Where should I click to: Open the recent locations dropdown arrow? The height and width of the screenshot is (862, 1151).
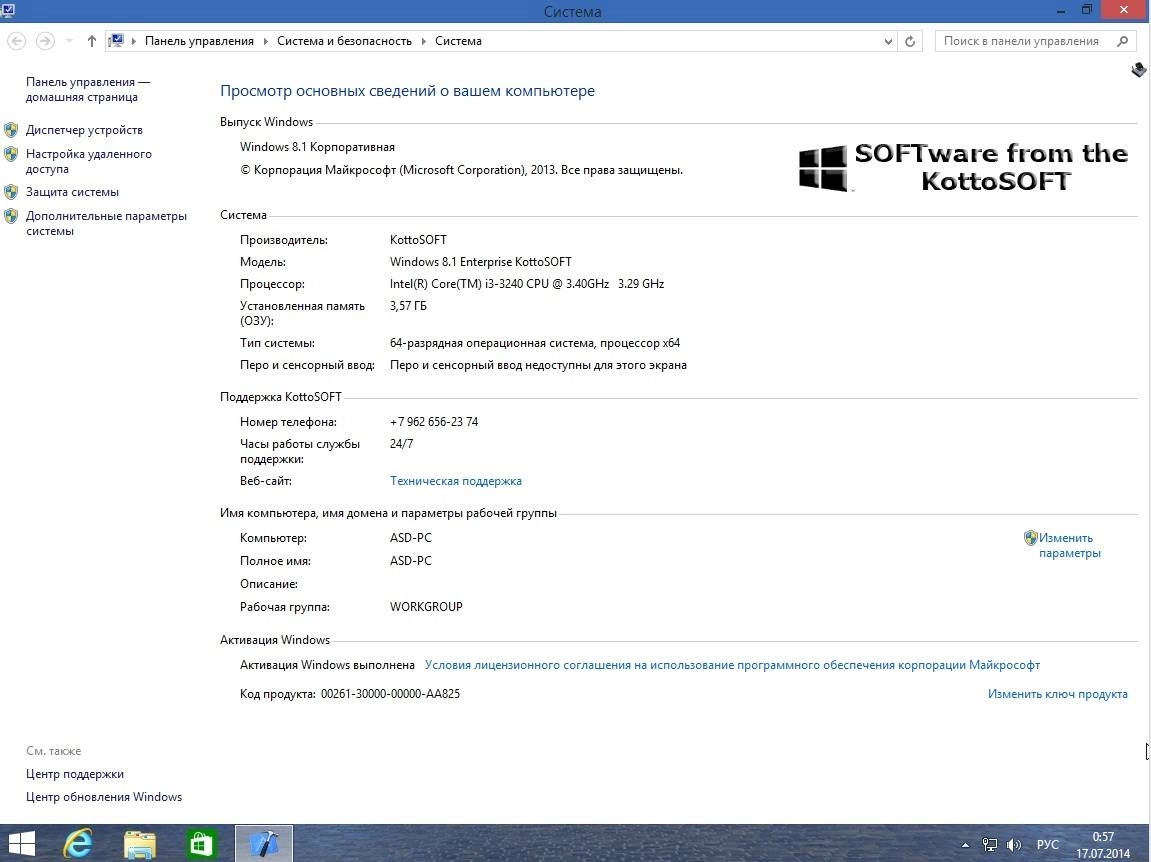[70, 41]
